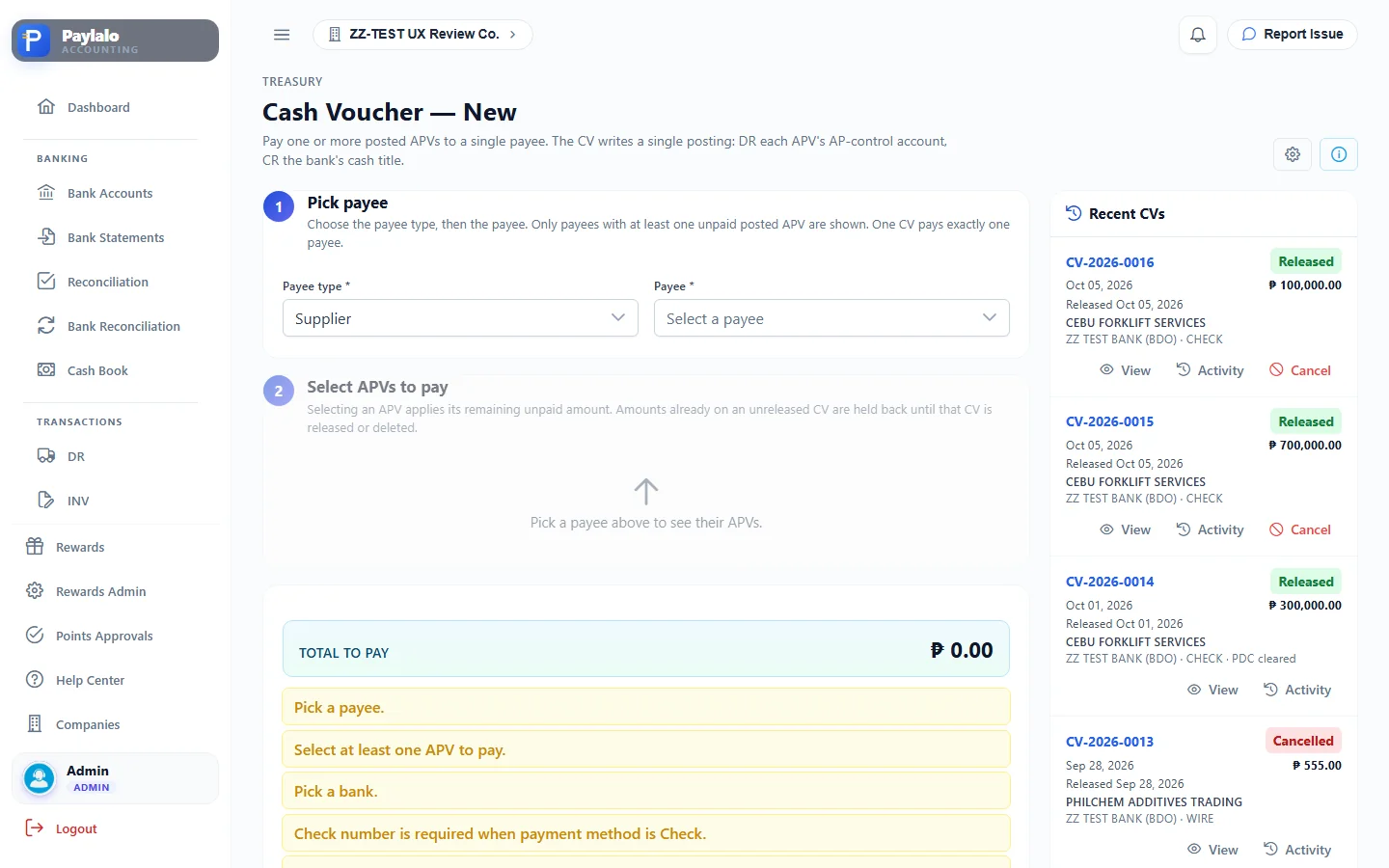Click the DR truck icon
1389x868 pixels.
tap(46, 456)
